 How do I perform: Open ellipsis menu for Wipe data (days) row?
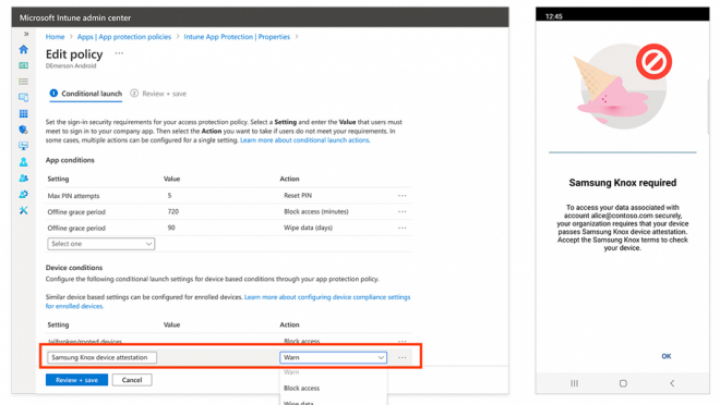click(x=402, y=228)
